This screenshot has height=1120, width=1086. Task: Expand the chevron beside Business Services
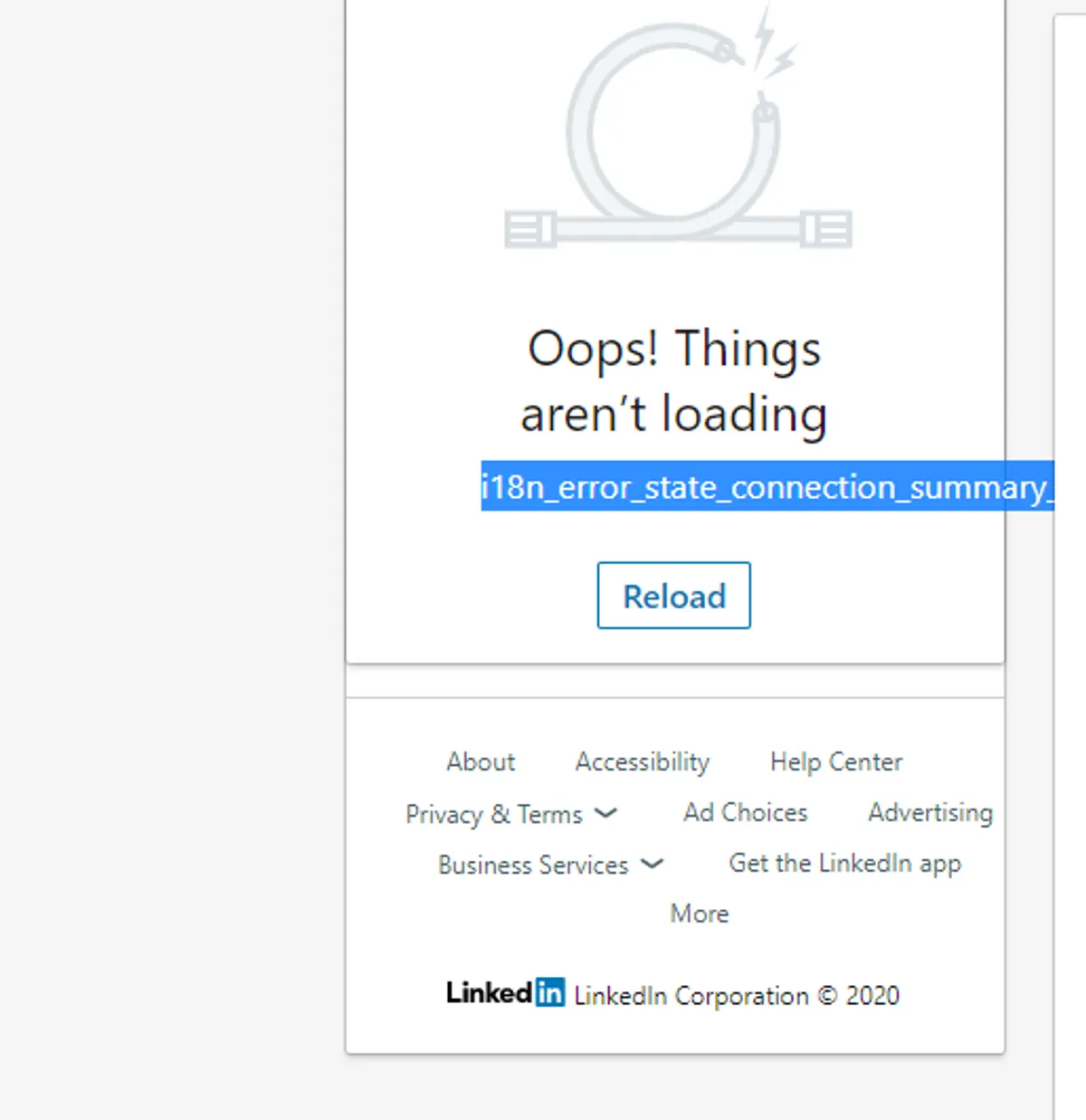point(652,864)
